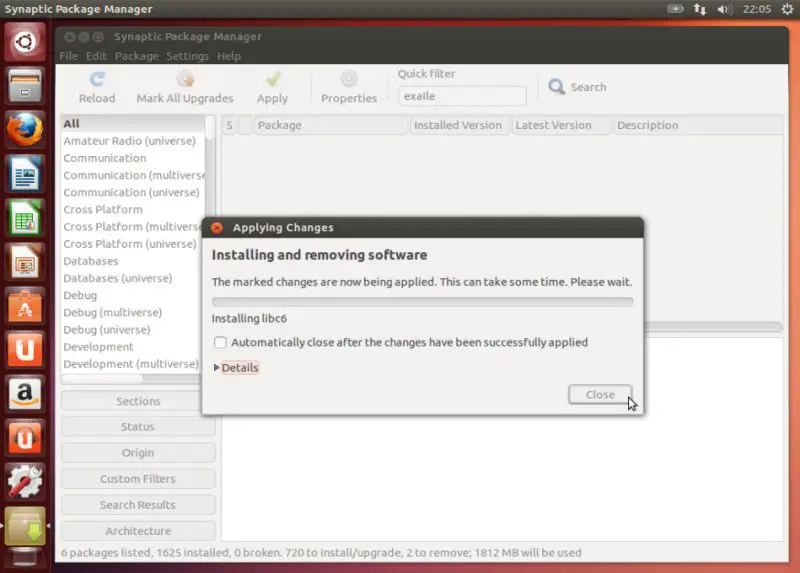Open Ubuntu One Music launcher icon

coord(24,438)
